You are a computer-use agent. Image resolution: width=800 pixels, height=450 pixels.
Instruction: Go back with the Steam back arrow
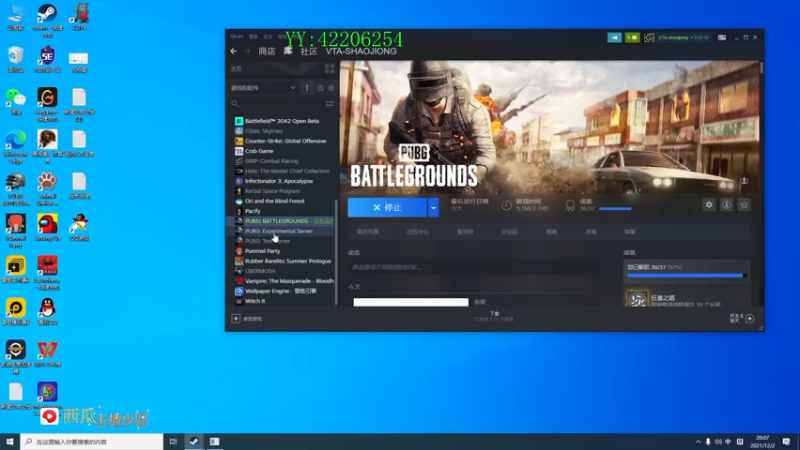point(234,51)
